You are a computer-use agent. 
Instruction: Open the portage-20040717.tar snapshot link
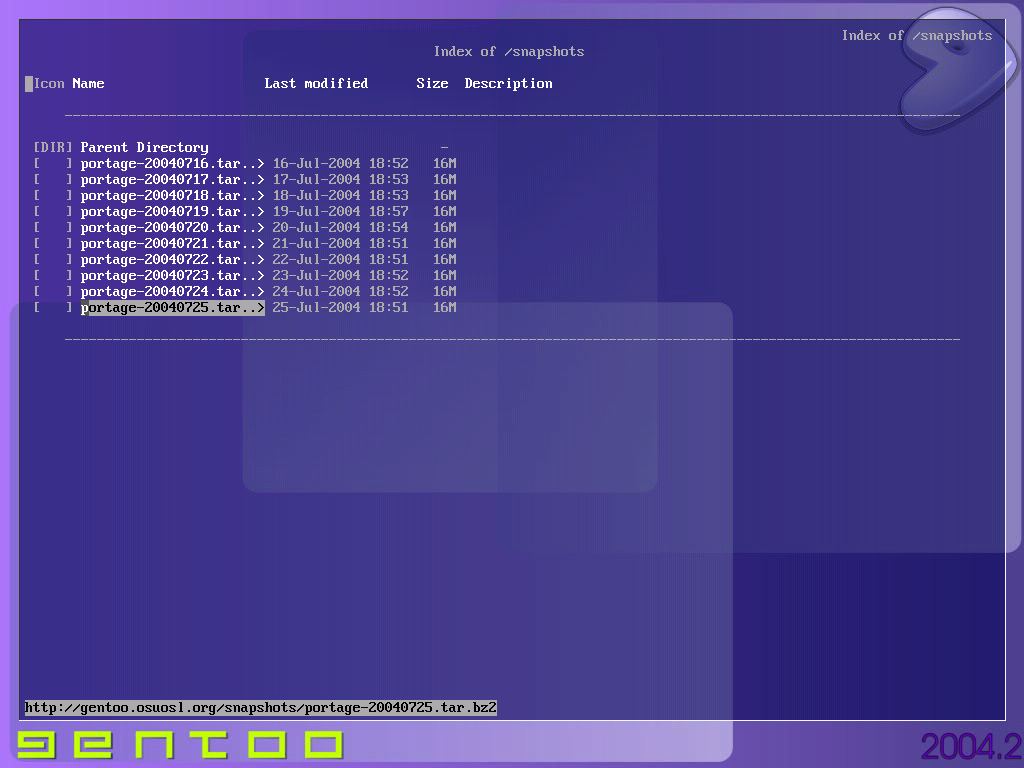point(172,180)
